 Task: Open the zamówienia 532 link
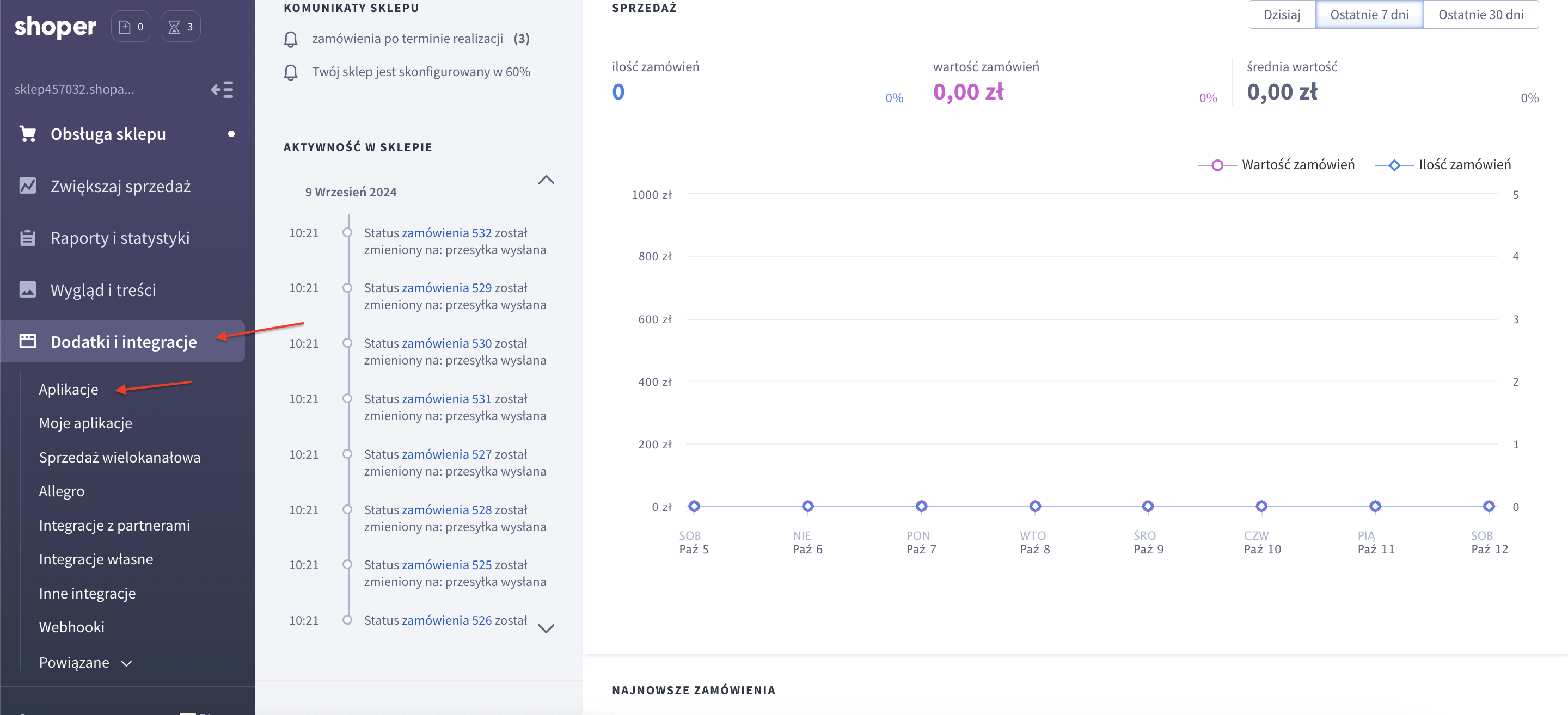pyautogui.click(x=446, y=233)
